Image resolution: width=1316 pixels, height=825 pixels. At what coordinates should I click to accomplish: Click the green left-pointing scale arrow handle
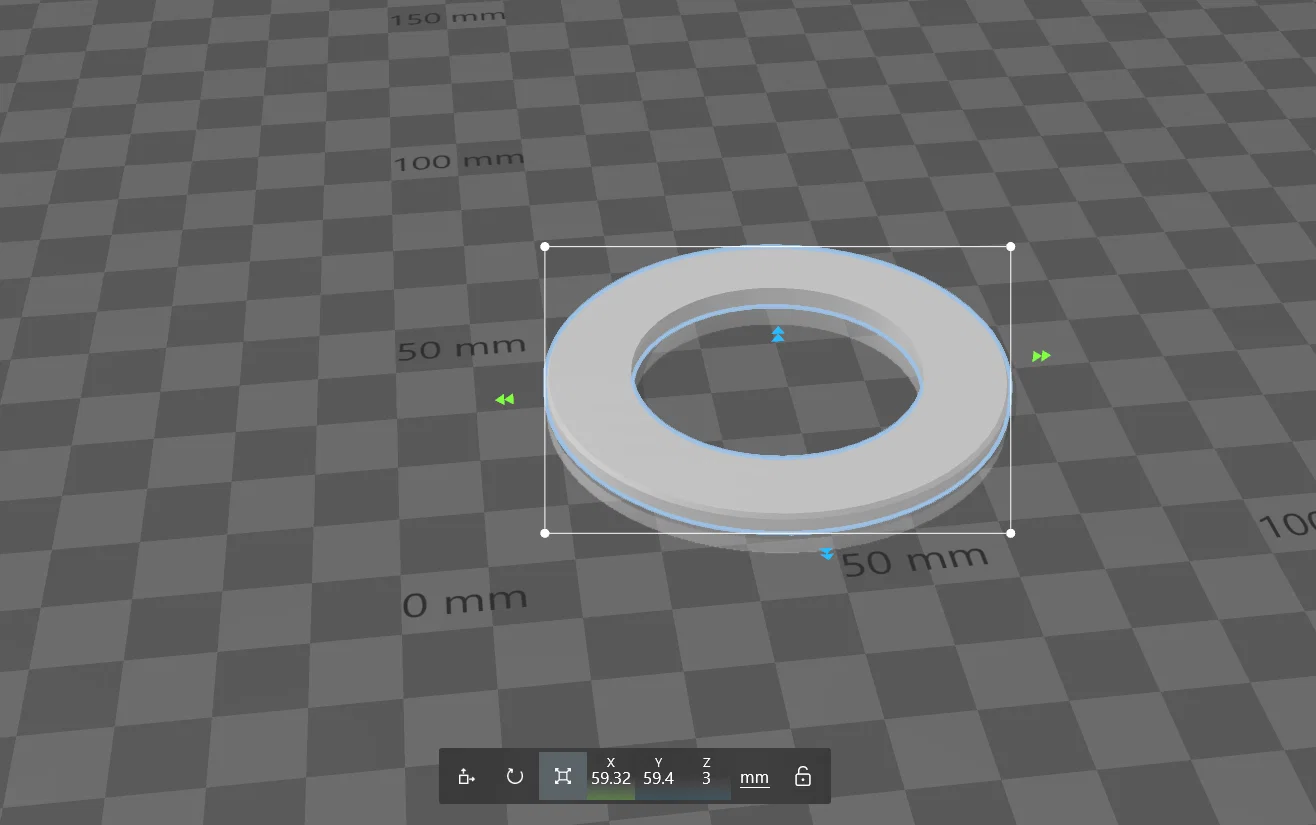coord(504,400)
